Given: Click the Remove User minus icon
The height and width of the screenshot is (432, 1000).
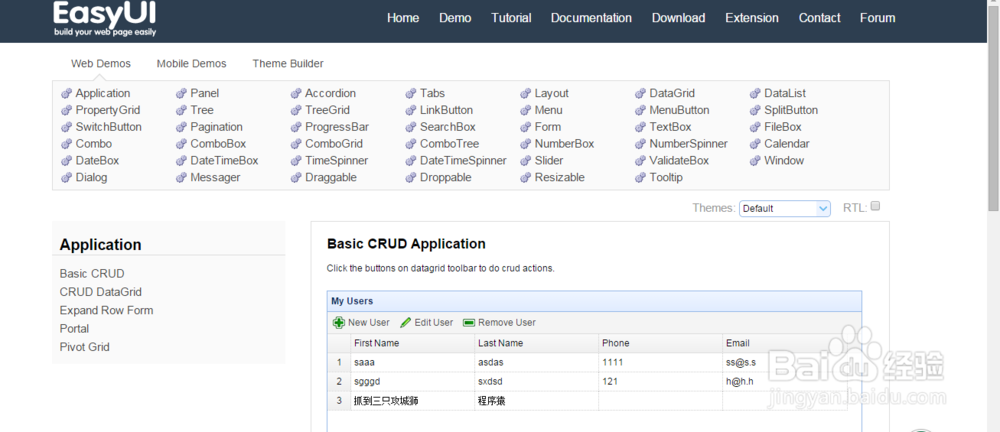Looking at the screenshot, I should point(469,323).
